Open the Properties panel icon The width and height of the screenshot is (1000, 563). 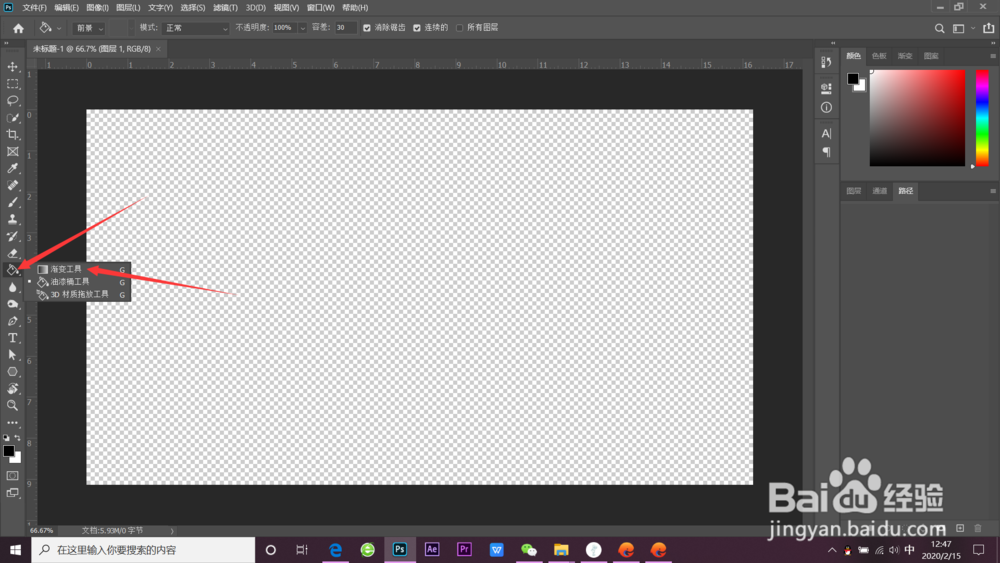coord(827,87)
